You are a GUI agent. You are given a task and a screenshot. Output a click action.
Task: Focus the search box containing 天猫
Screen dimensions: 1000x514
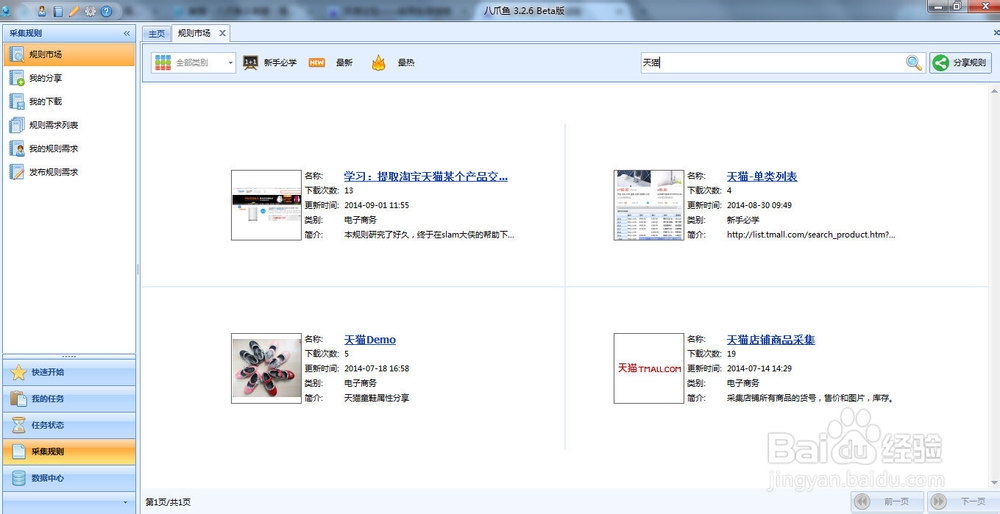point(772,62)
